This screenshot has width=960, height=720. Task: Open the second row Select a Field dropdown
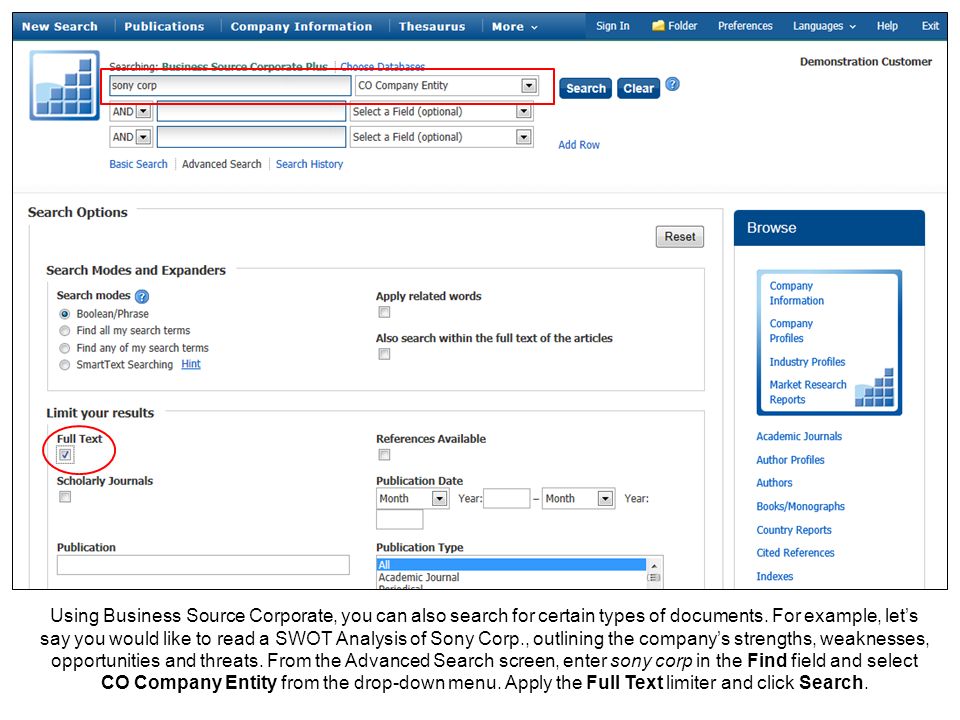(x=523, y=111)
